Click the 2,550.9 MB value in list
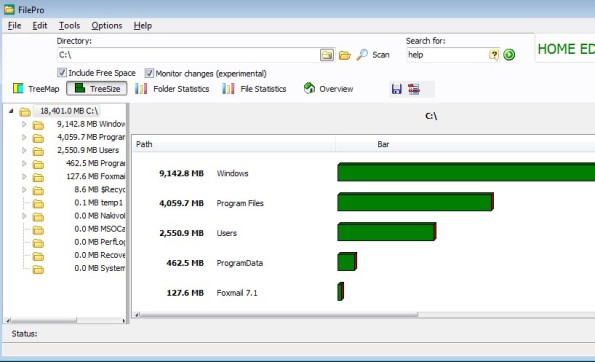This screenshot has height=362, width=595. (181, 233)
